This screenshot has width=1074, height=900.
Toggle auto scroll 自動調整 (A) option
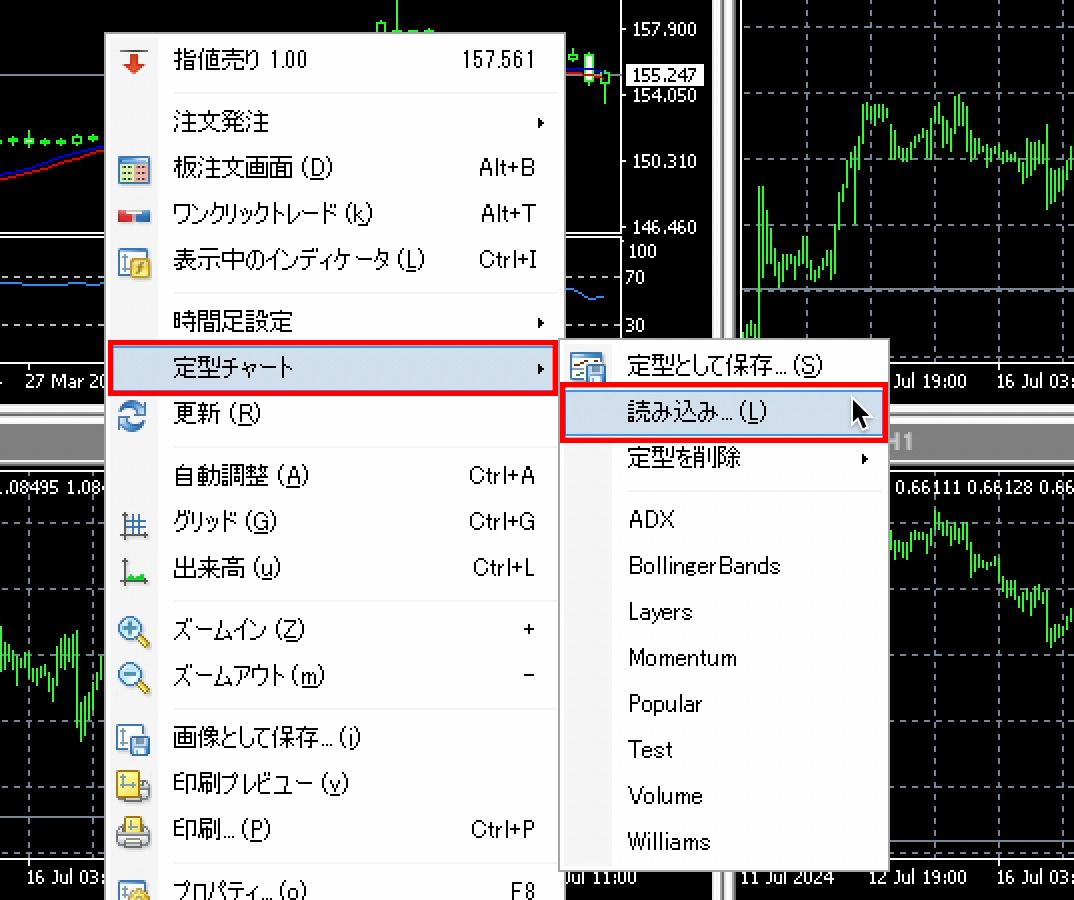(240, 476)
